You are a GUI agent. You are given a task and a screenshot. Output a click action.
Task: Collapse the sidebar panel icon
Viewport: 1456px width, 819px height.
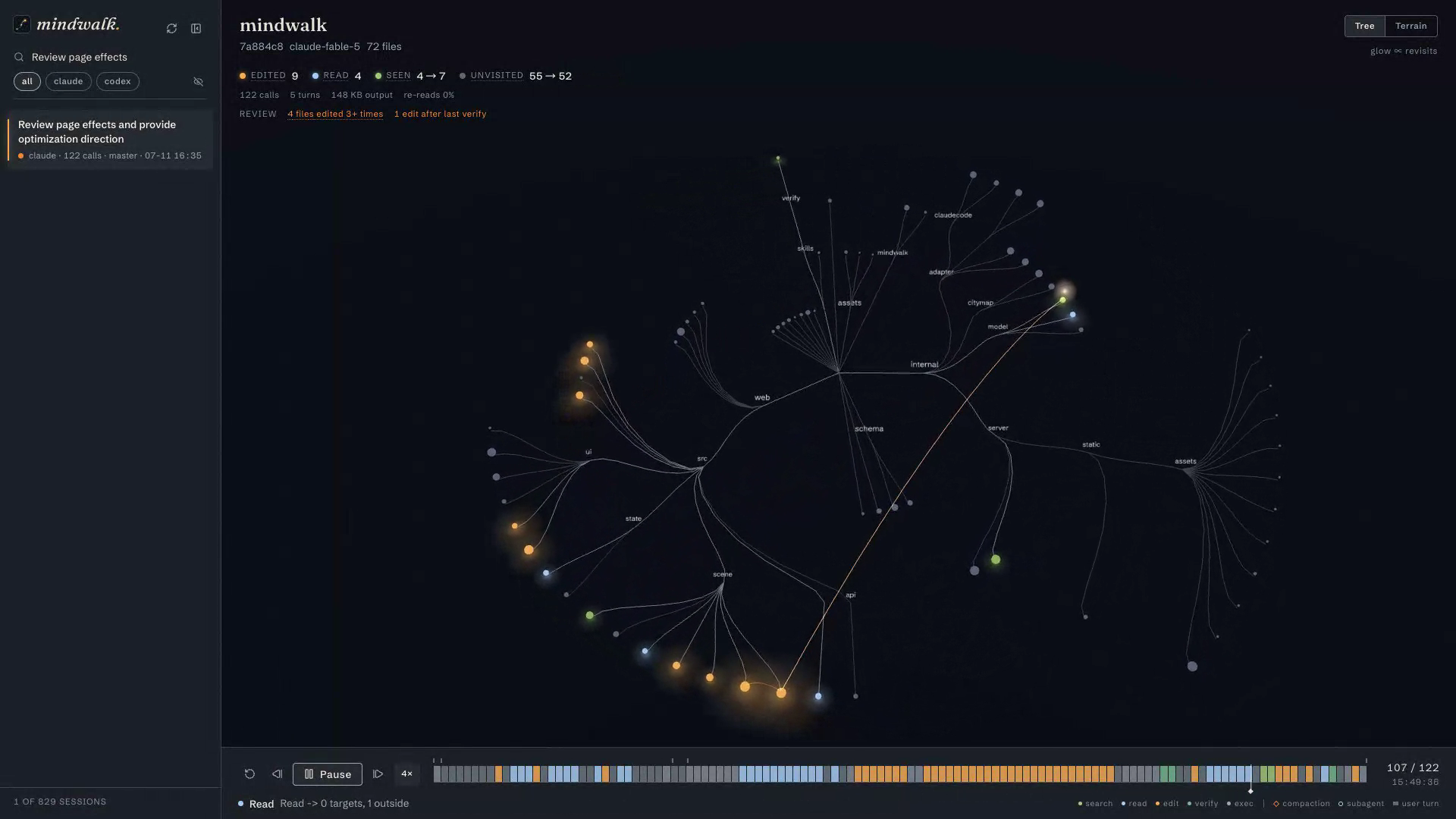tap(196, 28)
